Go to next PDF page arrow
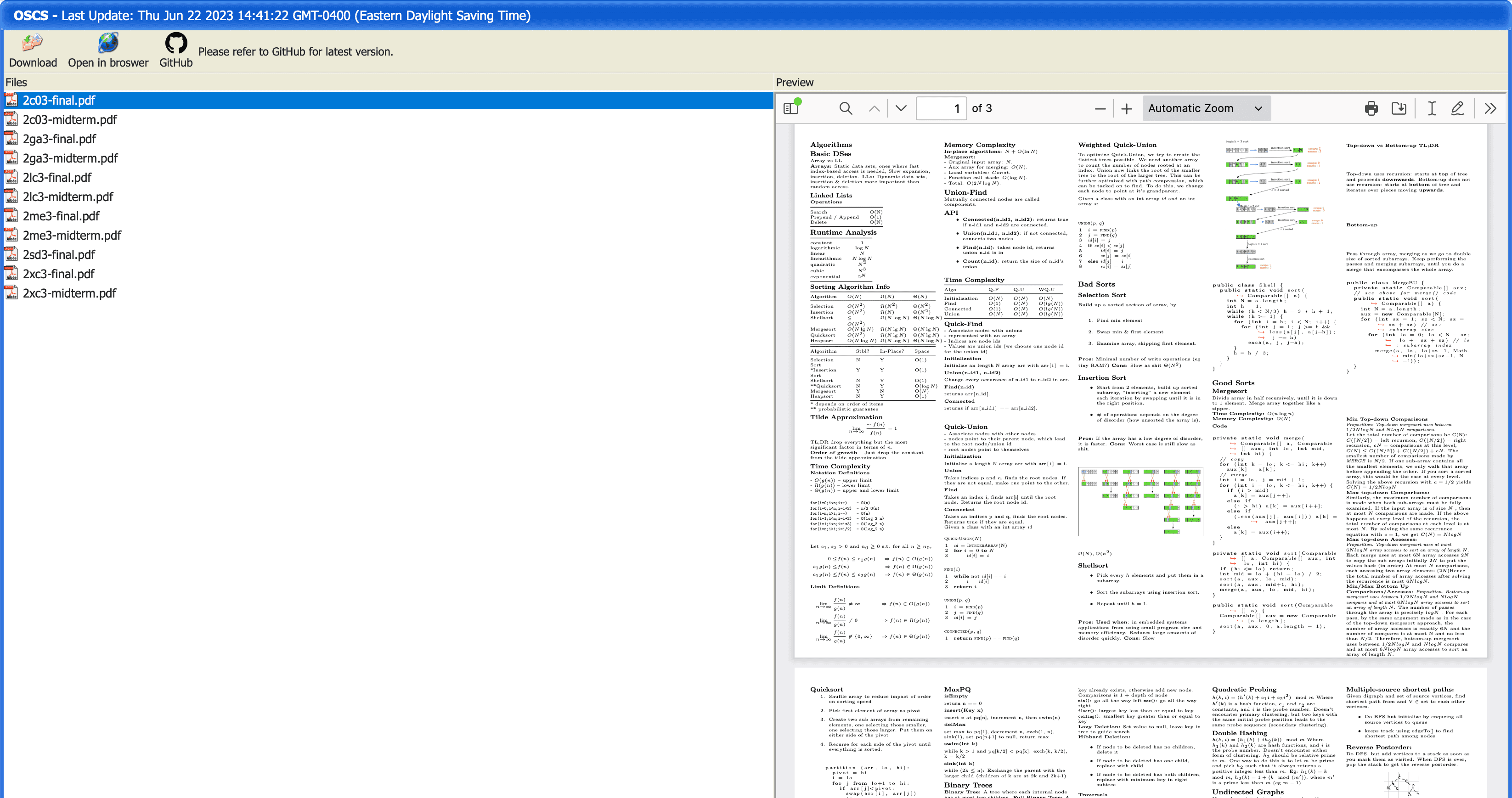The height and width of the screenshot is (798, 1512). pyautogui.click(x=901, y=108)
